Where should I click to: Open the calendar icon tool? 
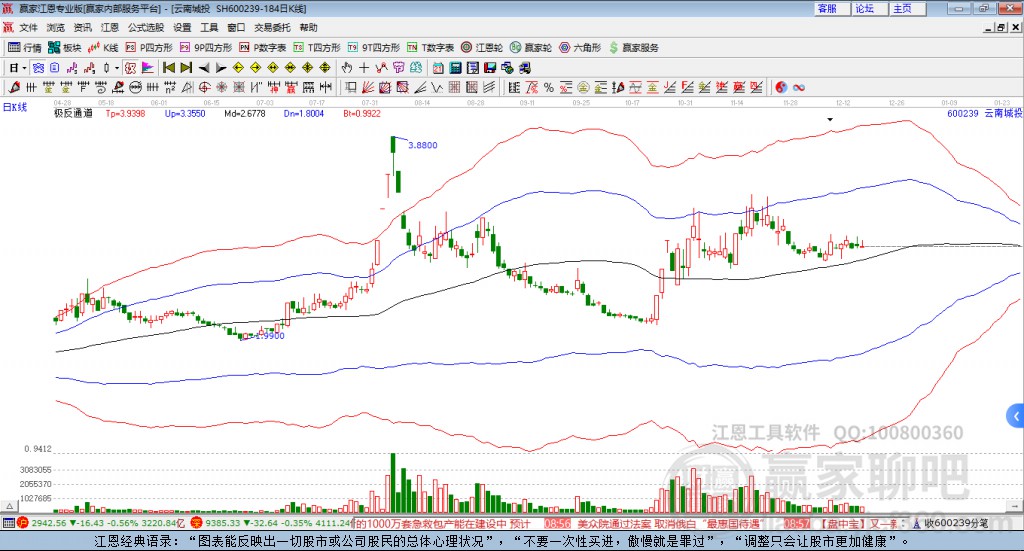click(x=438, y=68)
